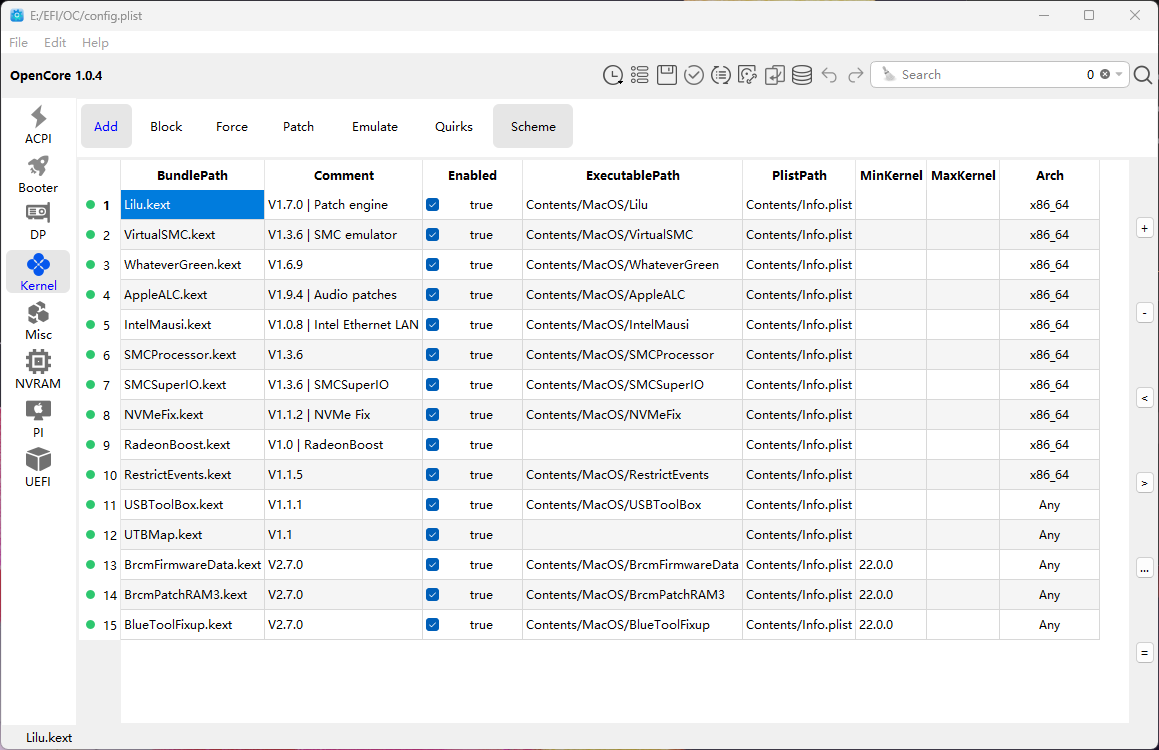This screenshot has width=1159, height=750.
Task: Click the save floppy disk icon
Action: point(667,75)
